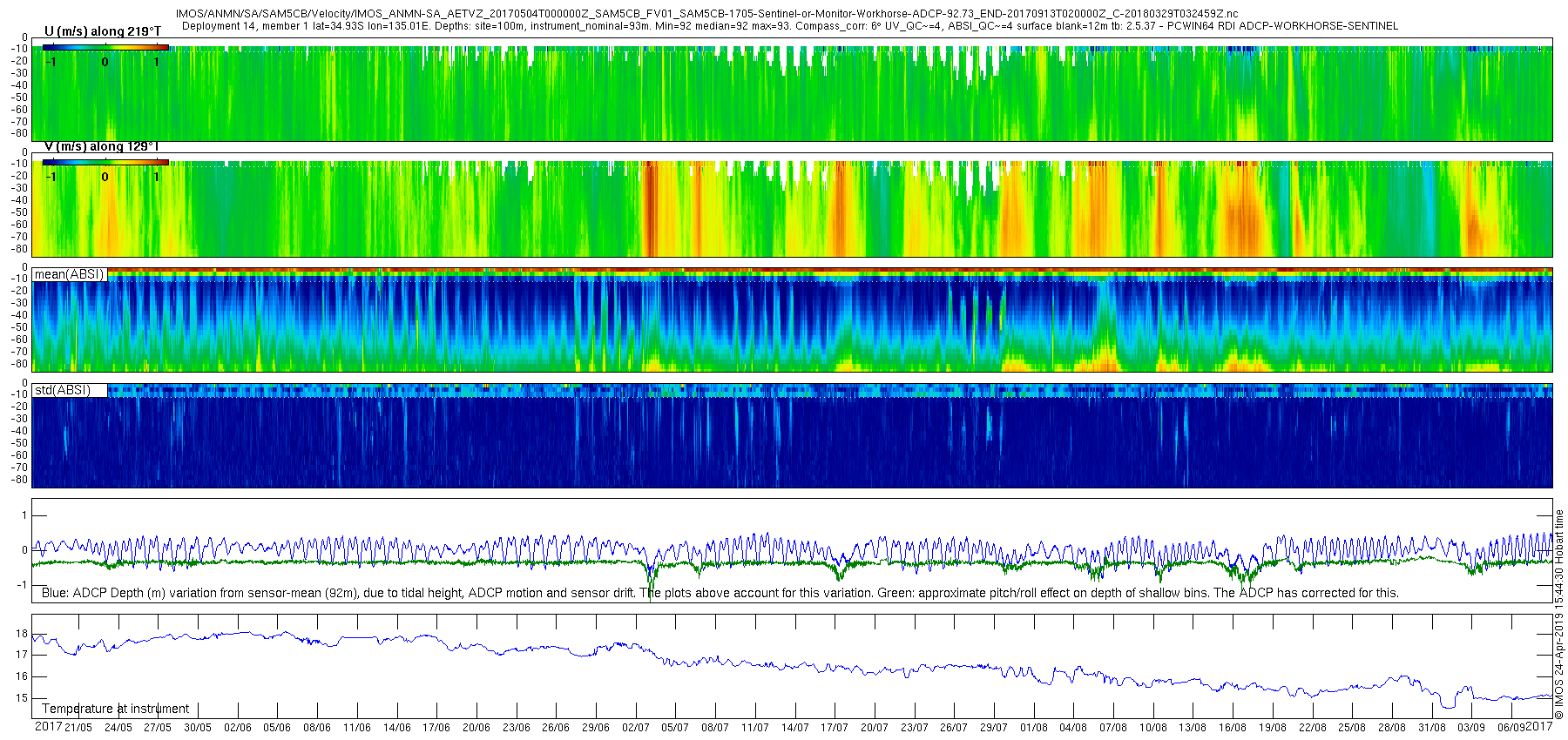Click the file path title line at top
The width and height of the screenshot is (1568, 740).
point(706,14)
